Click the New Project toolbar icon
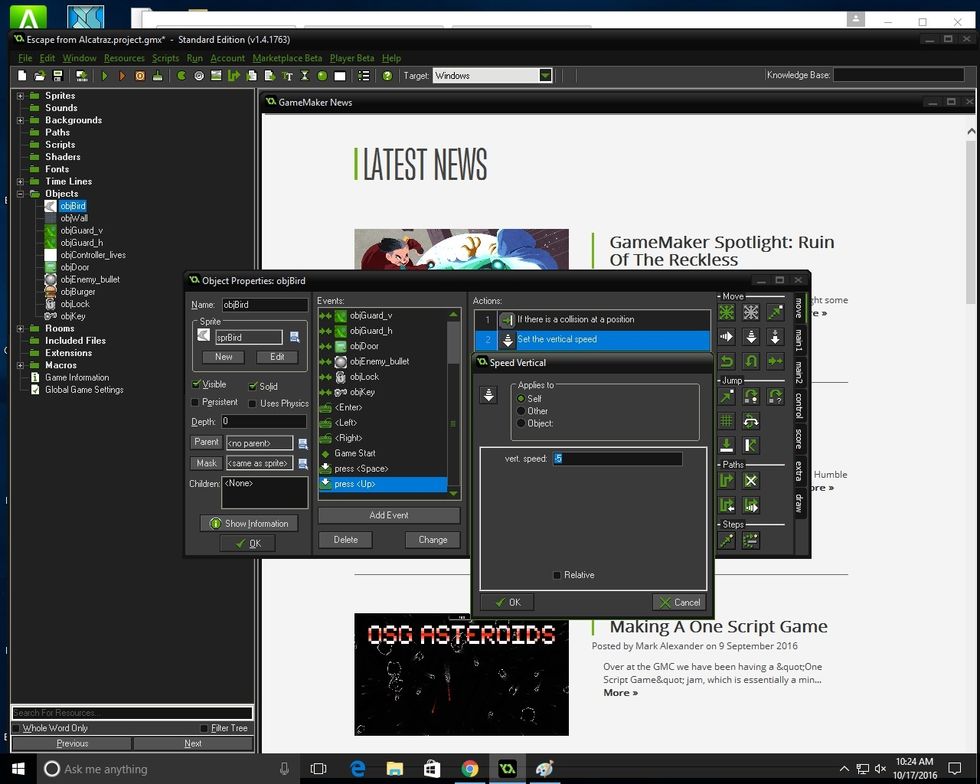Image resolution: width=980 pixels, height=784 pixels. [x=22, y=76]
